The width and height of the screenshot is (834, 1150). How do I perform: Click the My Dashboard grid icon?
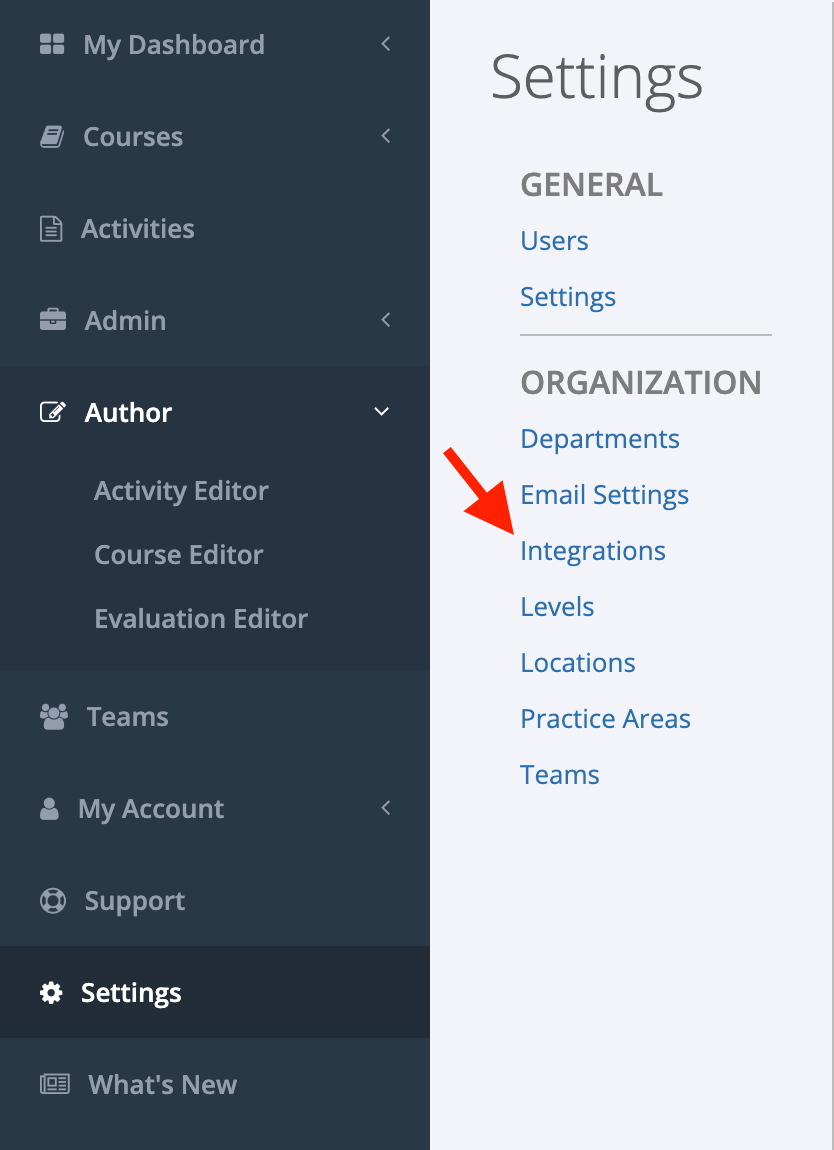[51, 44]
